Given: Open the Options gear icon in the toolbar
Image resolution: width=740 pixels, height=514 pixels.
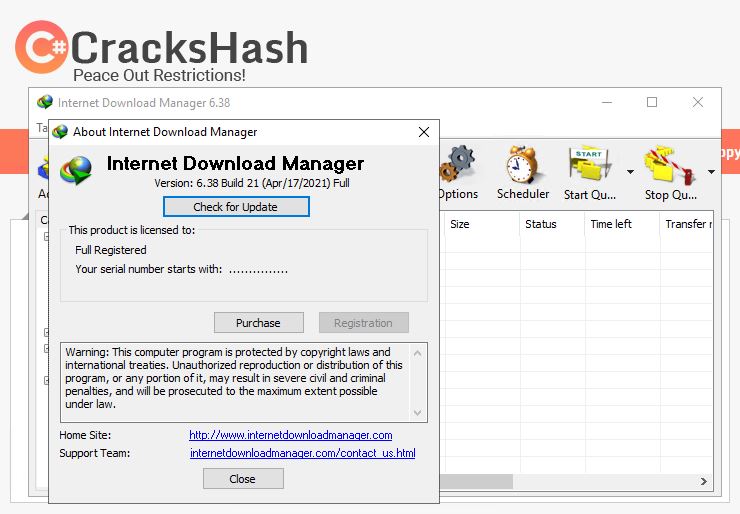Looking at the screenshot, I should click(x=458, y=164).
